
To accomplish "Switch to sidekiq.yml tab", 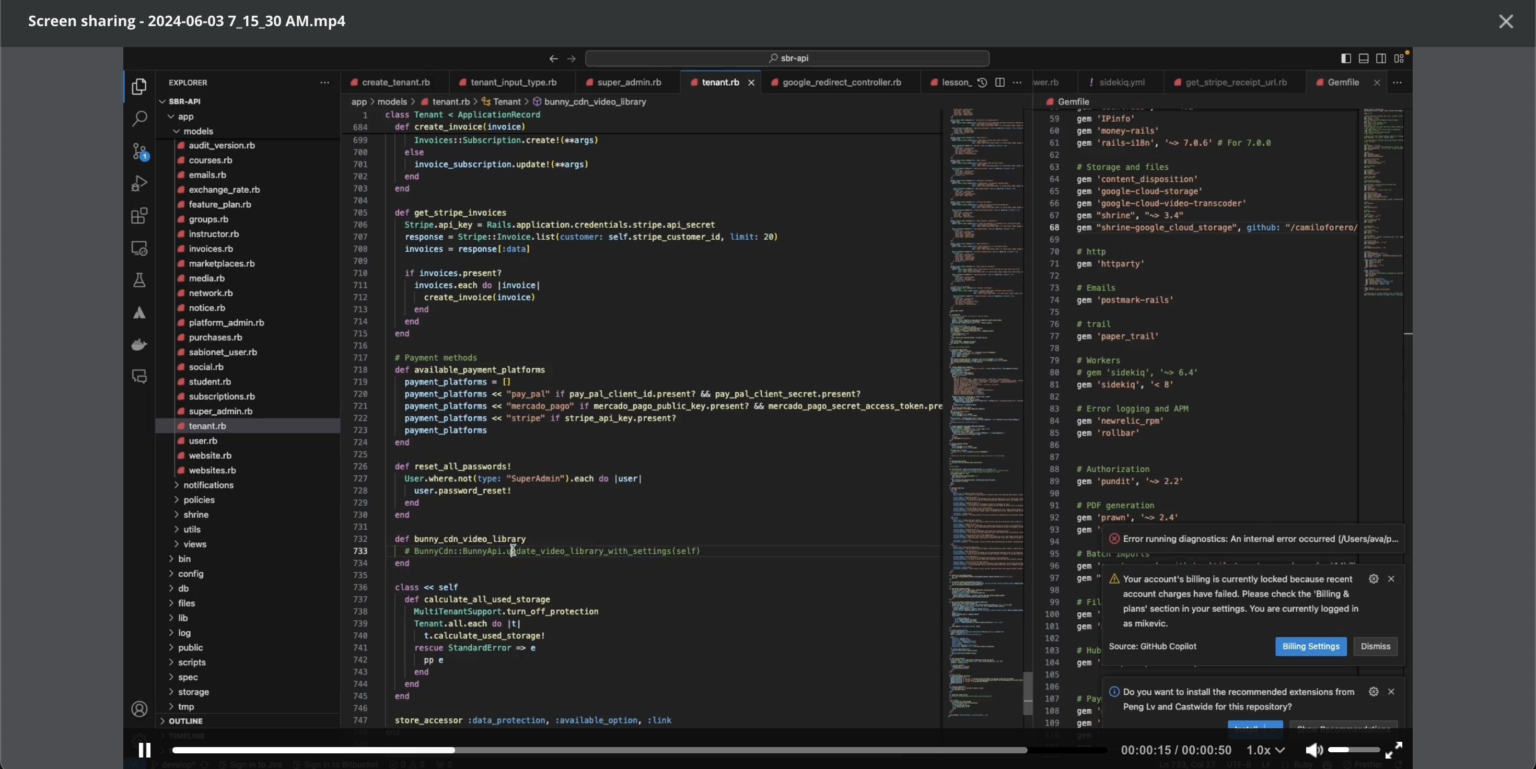I will point(1121,82).
